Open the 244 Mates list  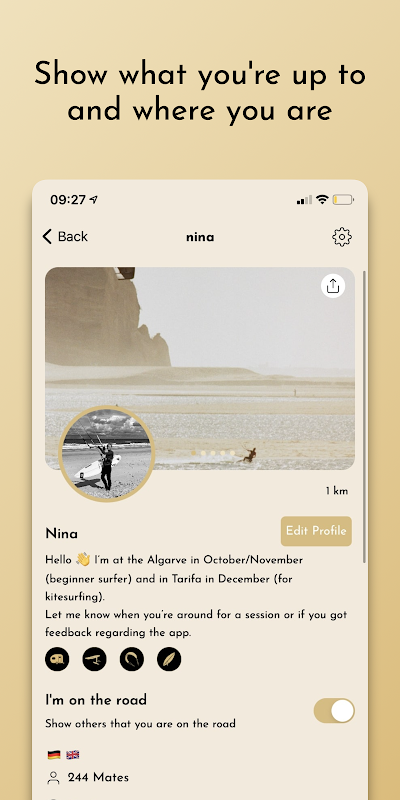pyautogui.click(x=98, y=778)
